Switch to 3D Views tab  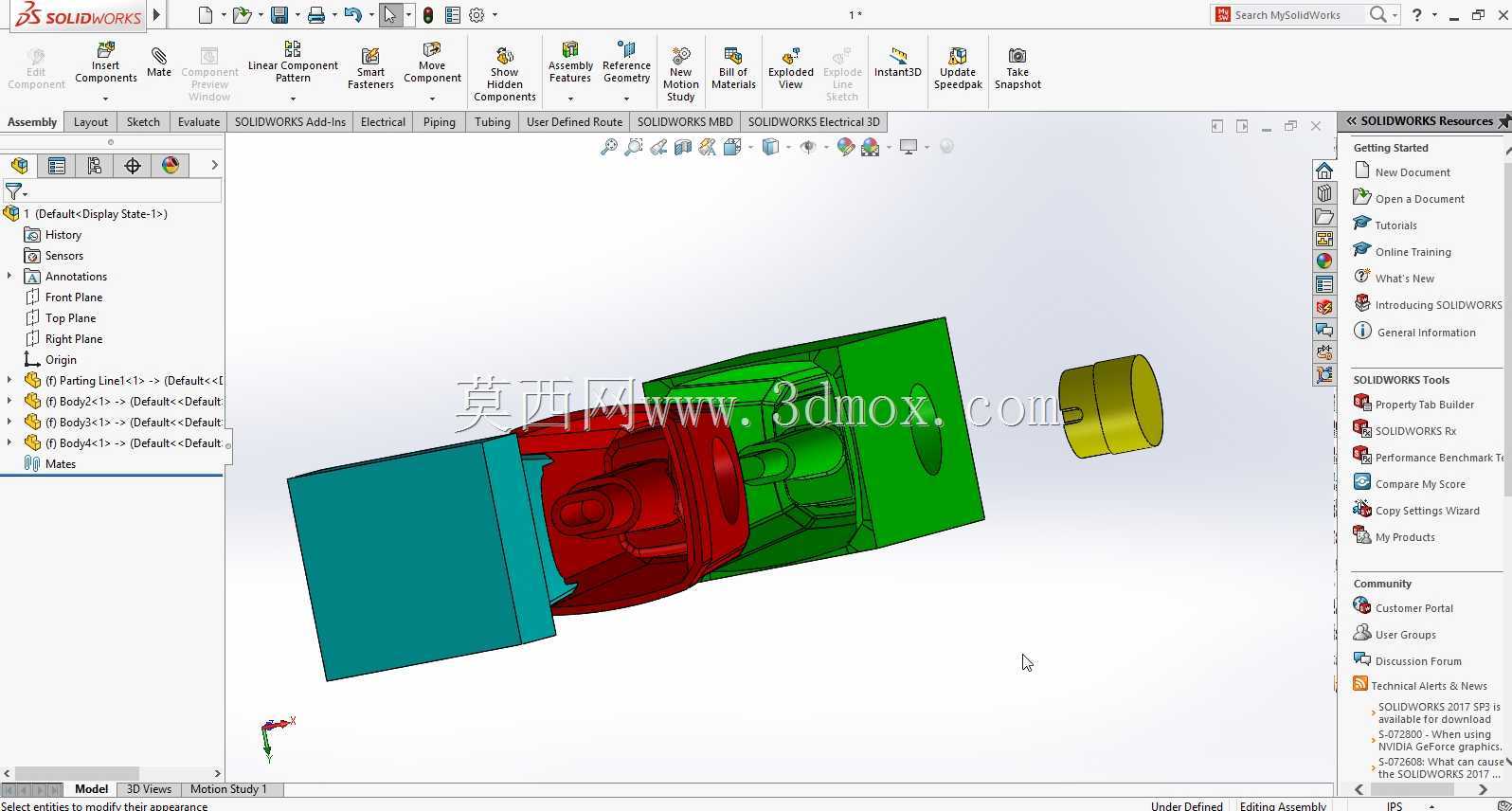click(149, 789)
